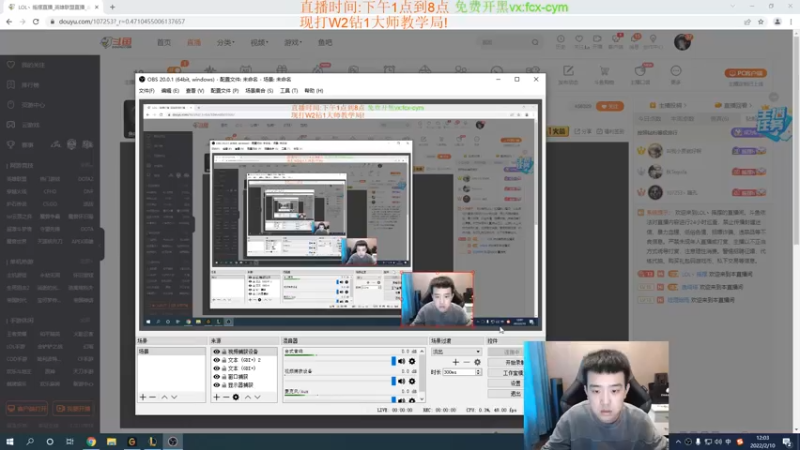Open 视频捕获设备 mixer channel gear settings
Viewport: 800px width, 450px height.
click(x=412, y=381)
